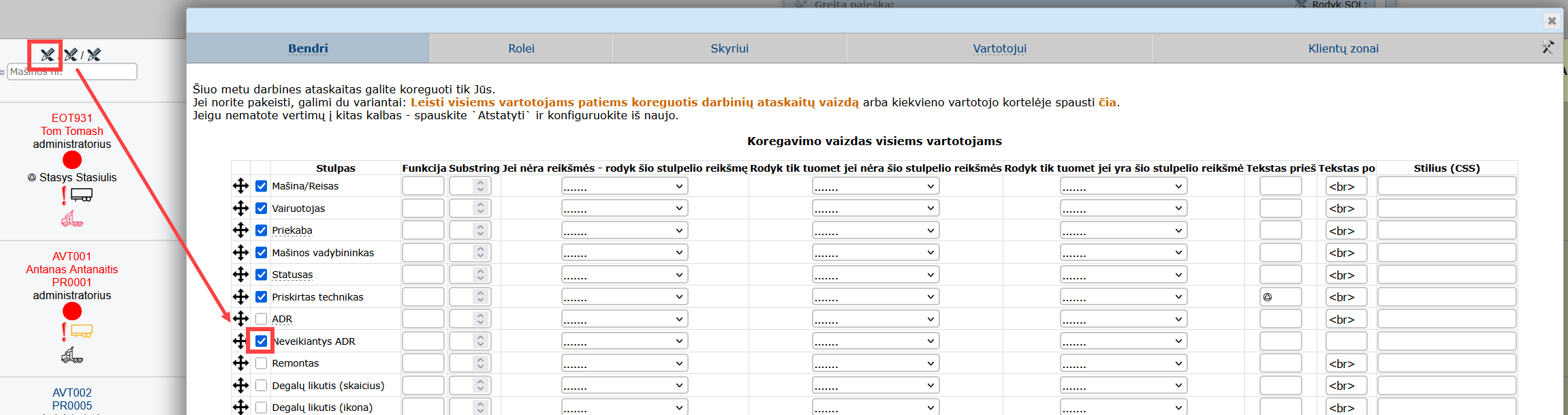Uncheck the Priskirtas technikas checkbox
Screen dimensions: 1568x415
coord(262,296)
